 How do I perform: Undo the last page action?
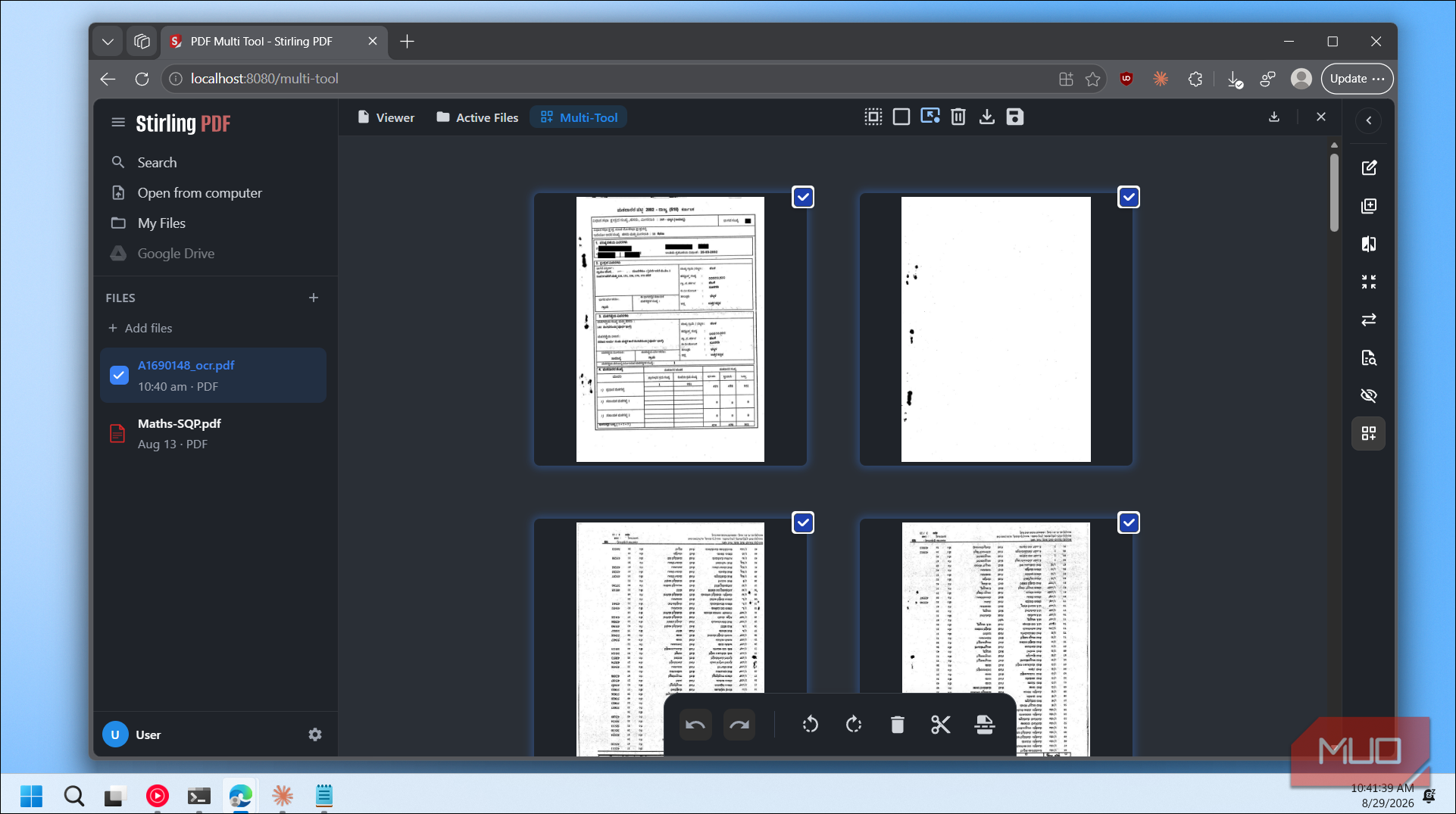[695, 725]
